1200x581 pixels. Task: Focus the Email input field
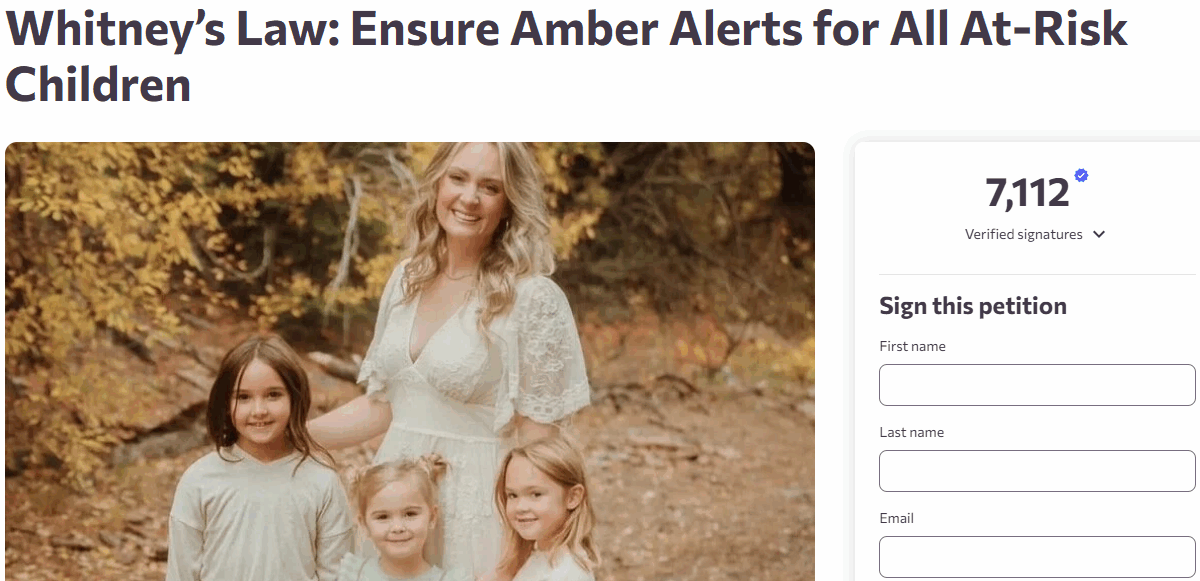1037,557
